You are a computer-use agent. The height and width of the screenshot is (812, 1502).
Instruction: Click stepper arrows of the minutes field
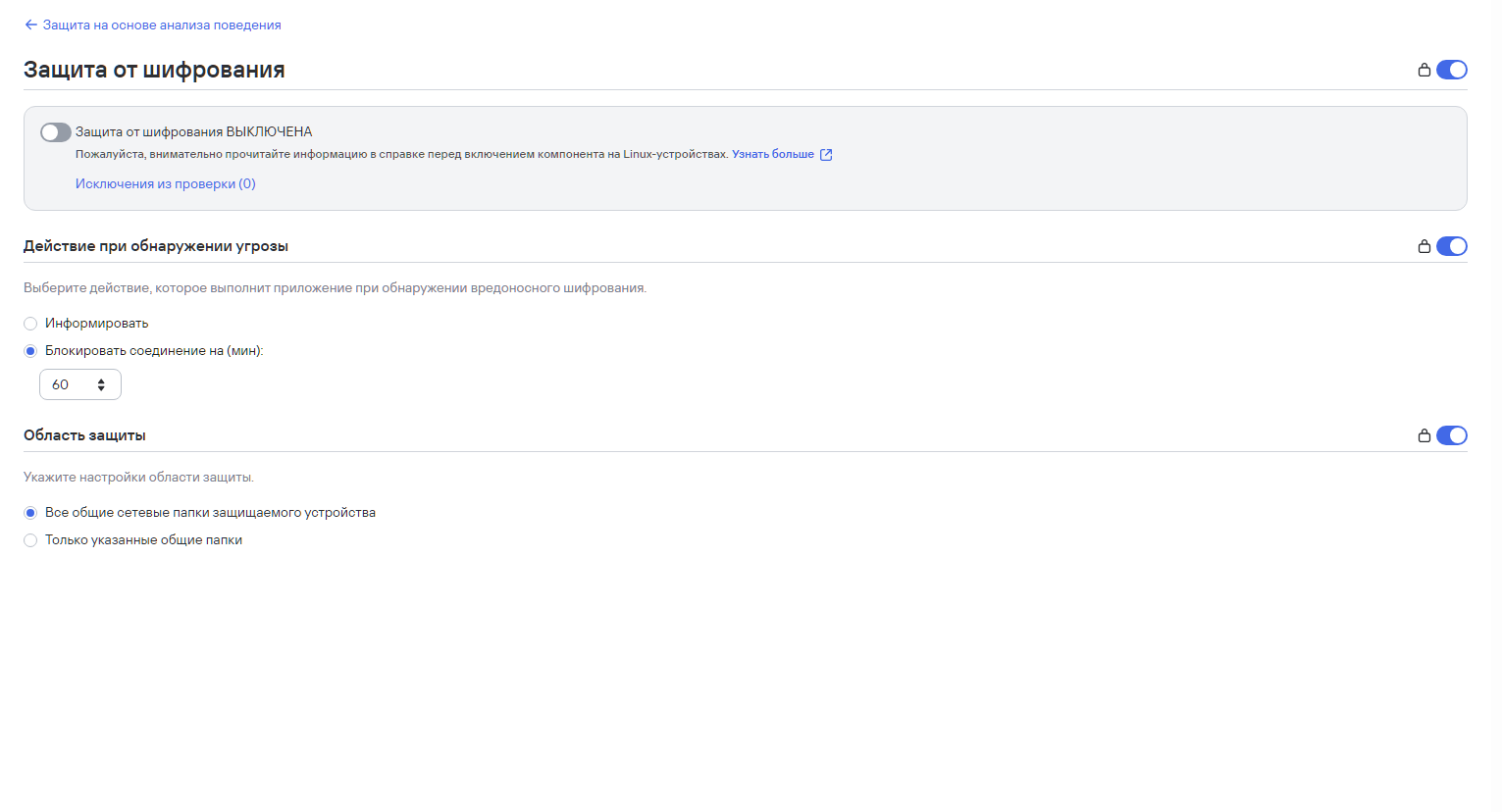click(x=101, y=384)
